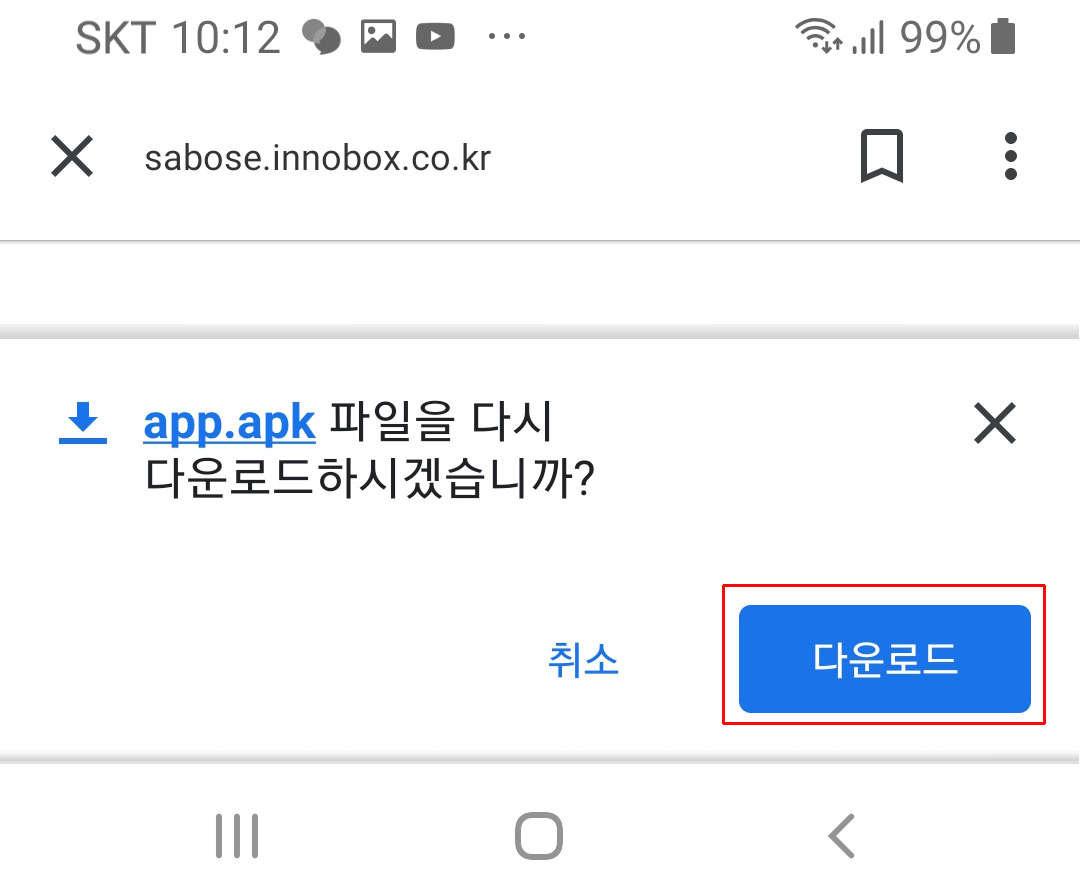Tap the back arrow in navigation bar
The image size is (1080, 891).
(x=841, y=836)
